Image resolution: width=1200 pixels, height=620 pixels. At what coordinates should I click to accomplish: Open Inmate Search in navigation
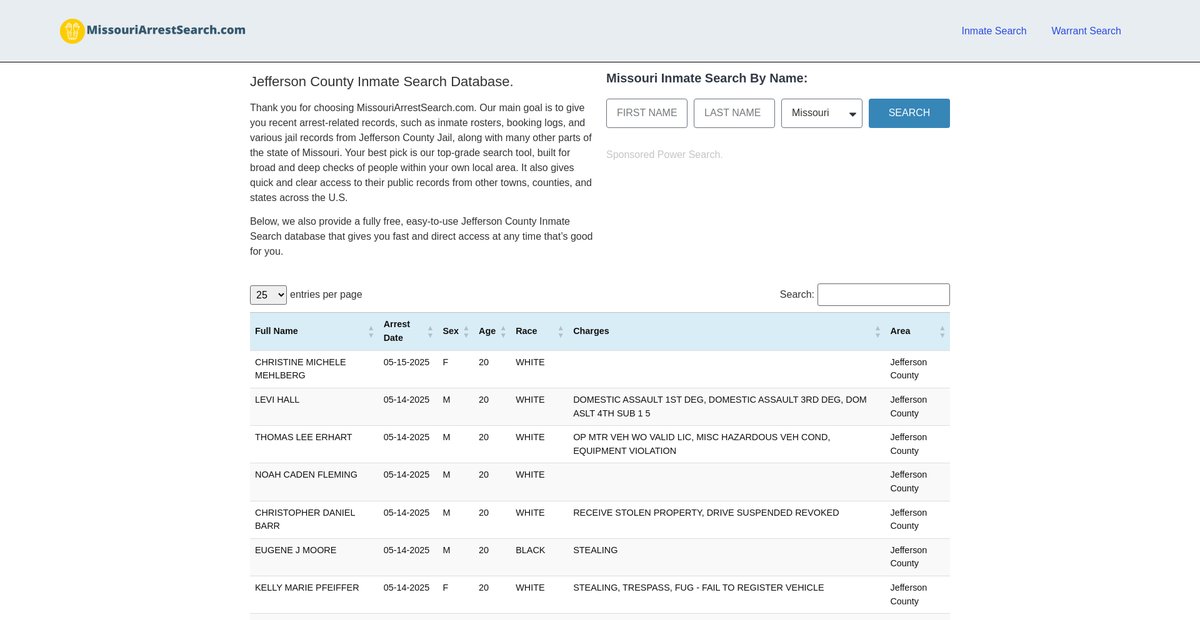coord(993,31)
